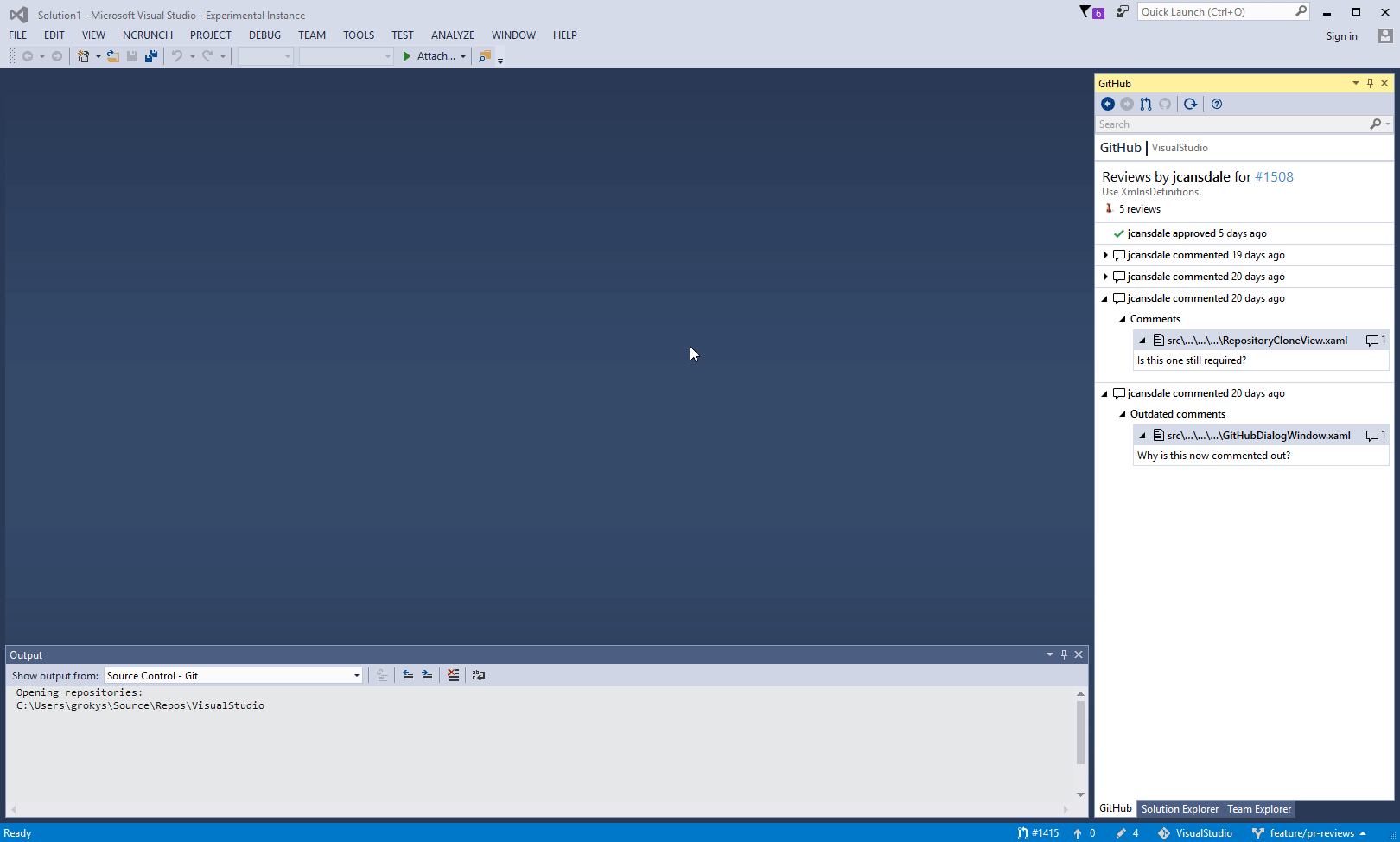Screen dimensions: 1400x842
Task: Click the Undo toolbar icon
Action: (177, 56)
